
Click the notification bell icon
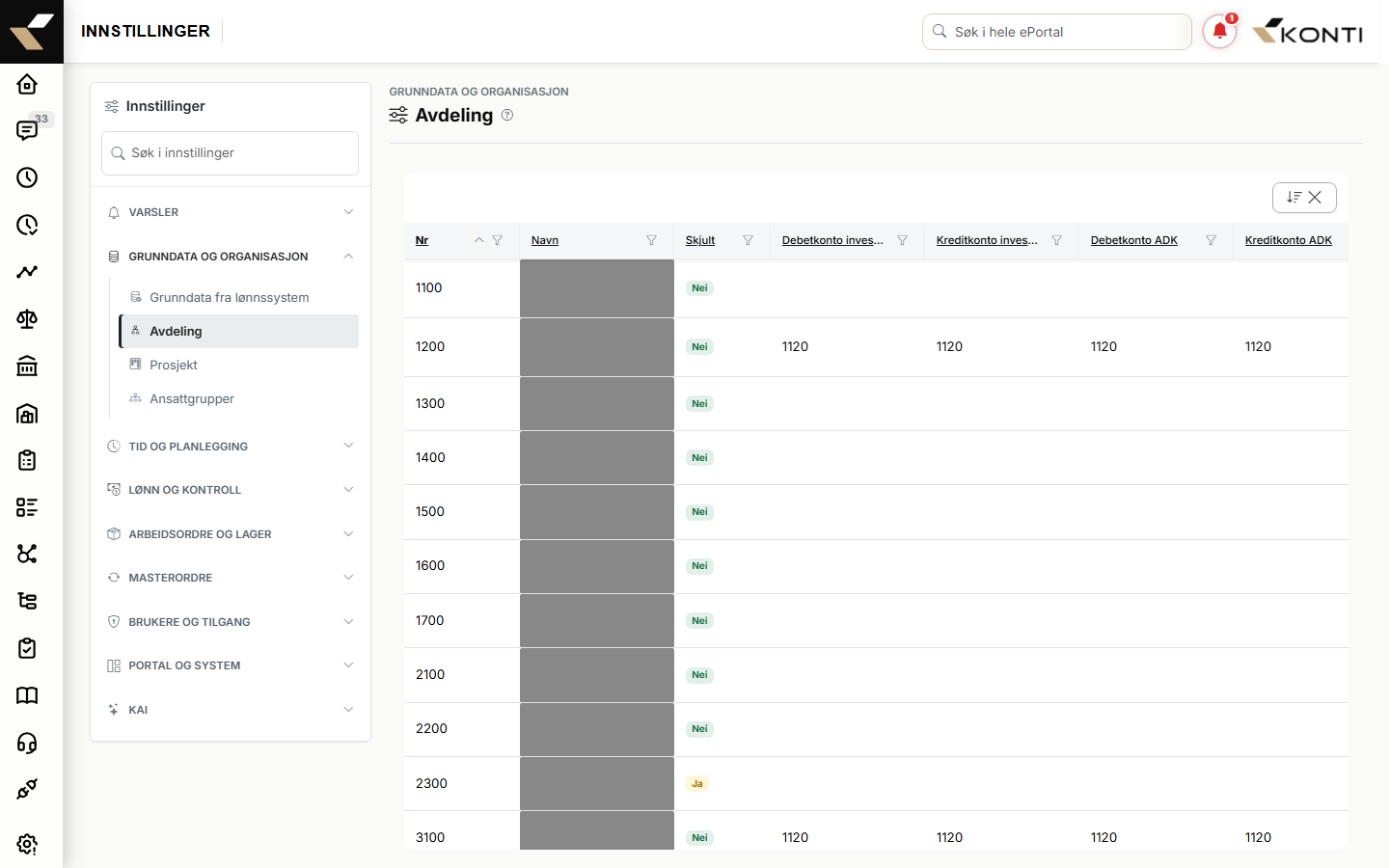click(1219, 32)
